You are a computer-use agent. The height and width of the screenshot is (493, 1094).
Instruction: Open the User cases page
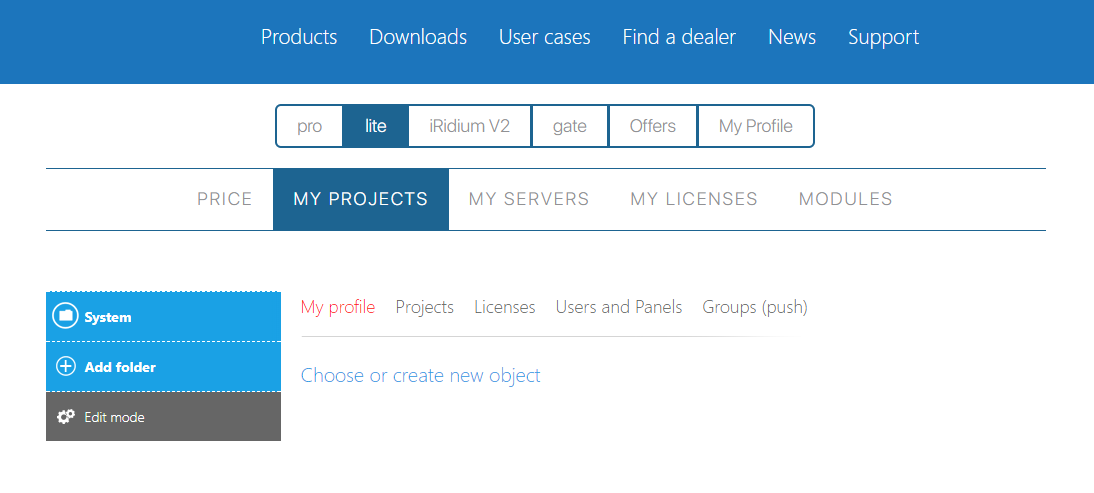pyautogui.click(x=545, y=37)
